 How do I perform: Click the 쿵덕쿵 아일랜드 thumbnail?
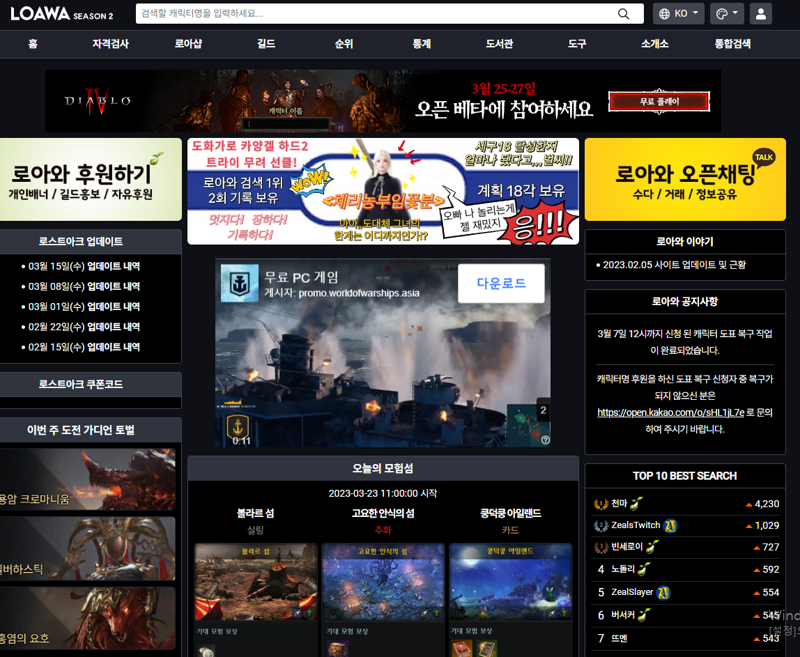tap(511, 582)
